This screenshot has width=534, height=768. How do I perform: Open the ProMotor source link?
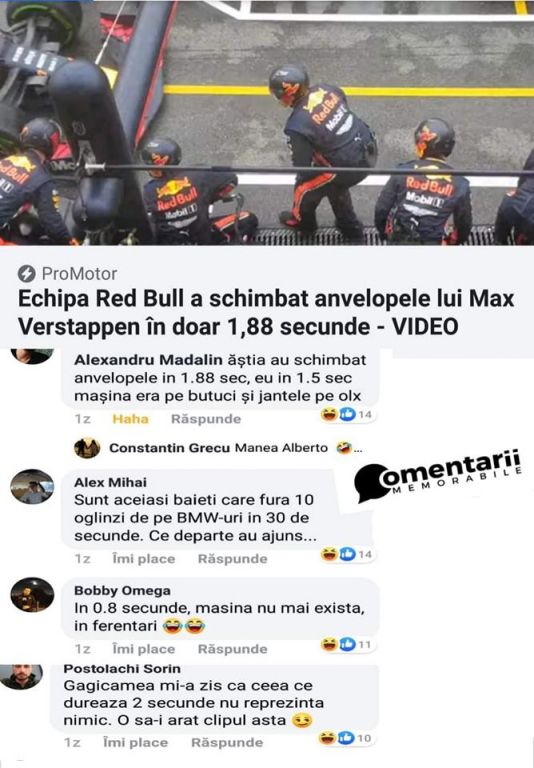79,274
